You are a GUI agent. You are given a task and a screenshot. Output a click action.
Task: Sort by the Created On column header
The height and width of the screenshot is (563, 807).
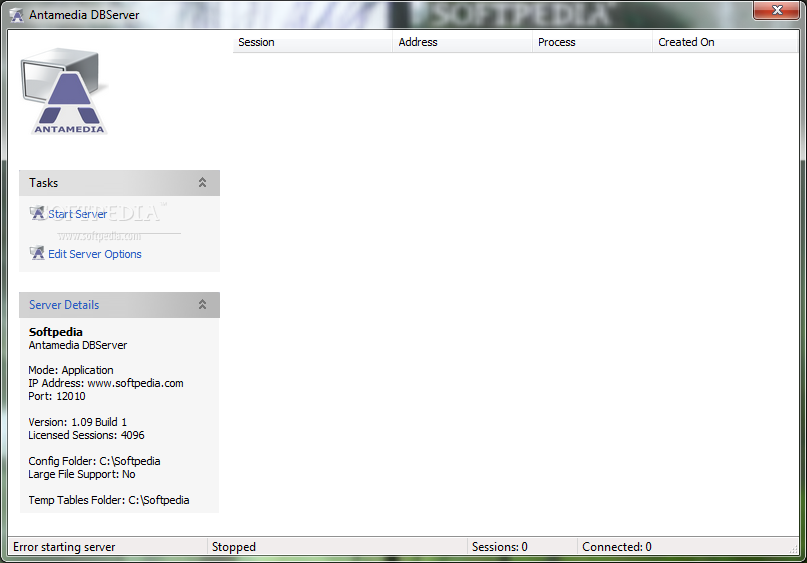click(x=725, y=42)
